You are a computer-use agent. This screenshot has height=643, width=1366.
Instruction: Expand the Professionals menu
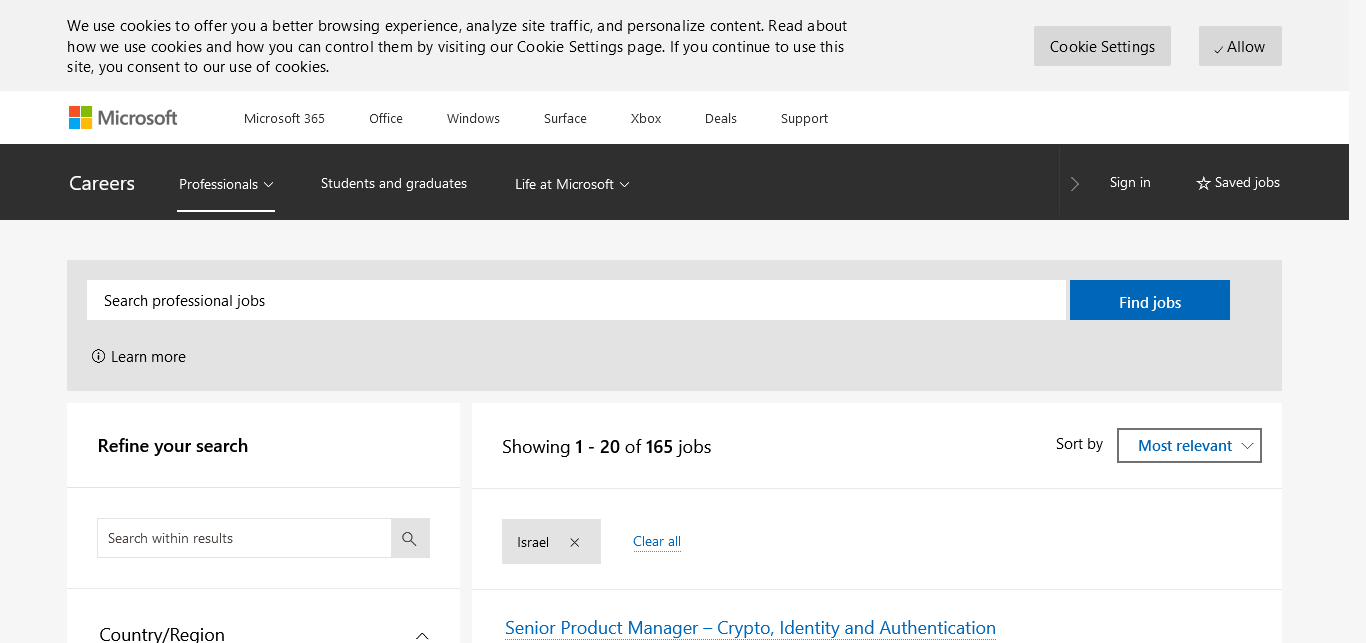pyautogui.click(x=226, y=184)
